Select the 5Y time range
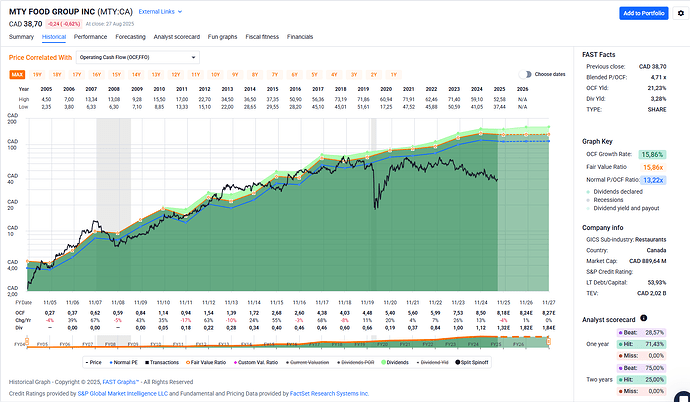The height and width of the screenshot is (402, 690). click(314, 75)
